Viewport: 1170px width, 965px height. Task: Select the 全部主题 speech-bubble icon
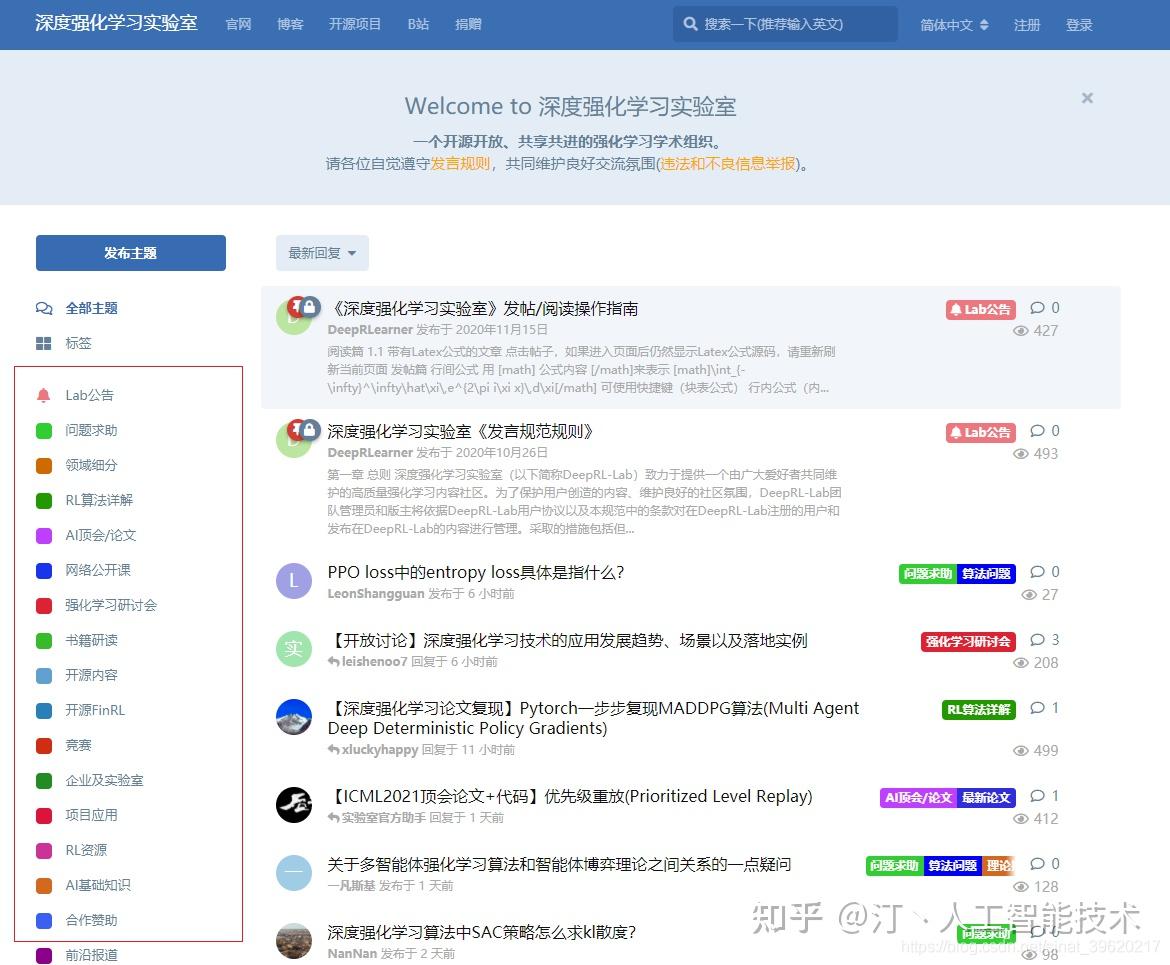(x=46, y=308)
